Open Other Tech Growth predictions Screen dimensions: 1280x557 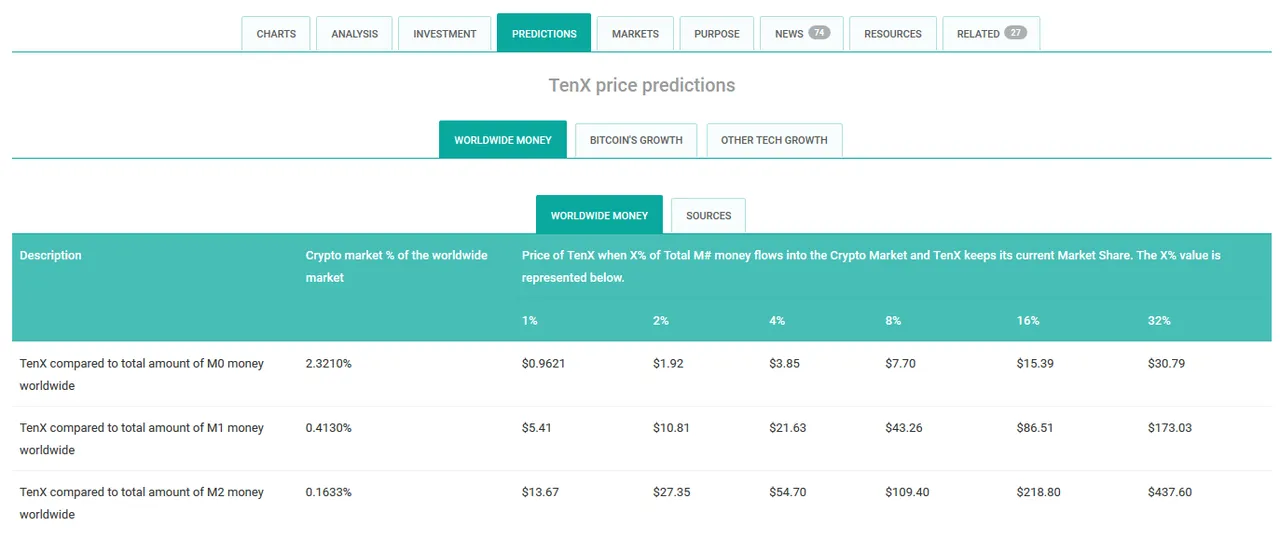pyautogui.click(x=774, y=140)
